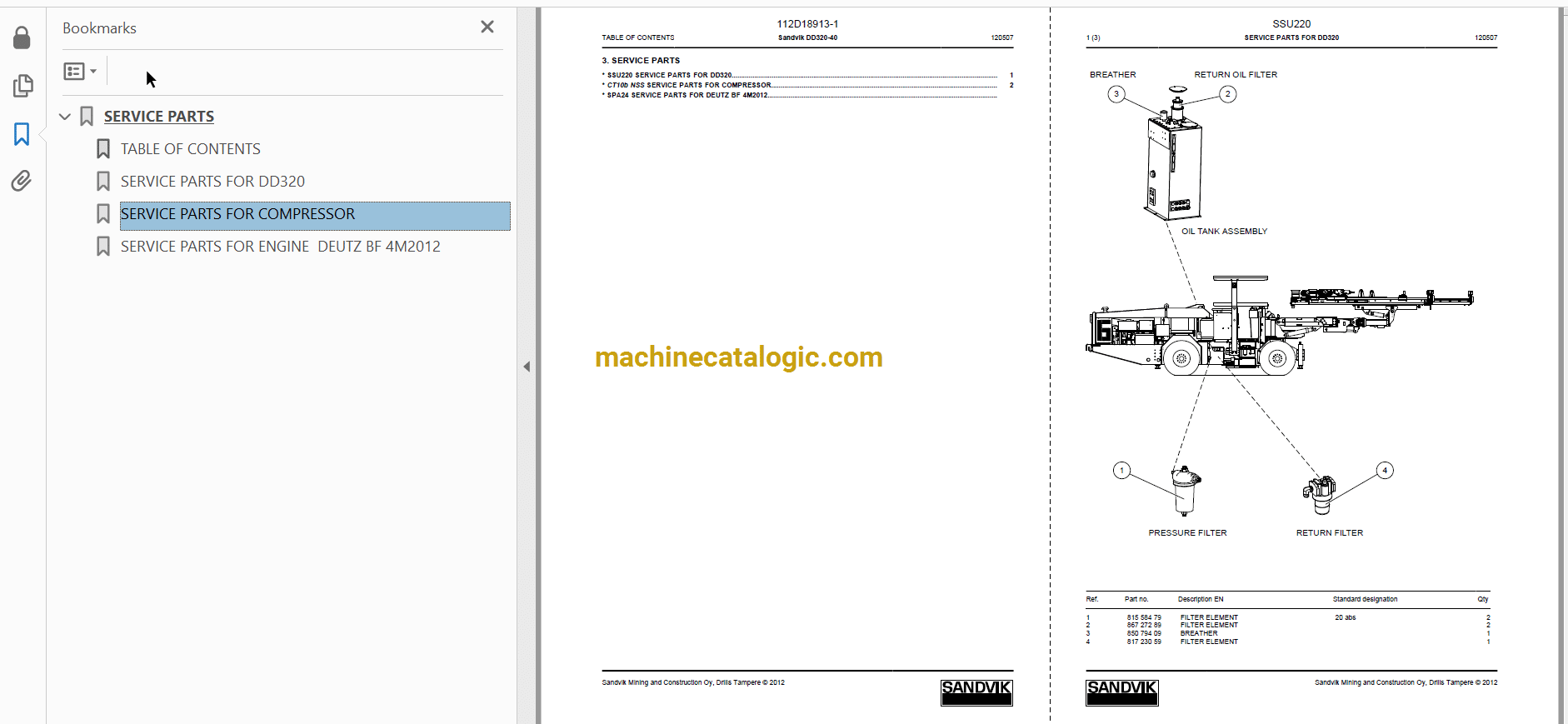This screenshot has height=724, width=1568.
Task: Select SERVICE PARTS FOR COMPRESSOR bookmark
Action: coord(315,215)
